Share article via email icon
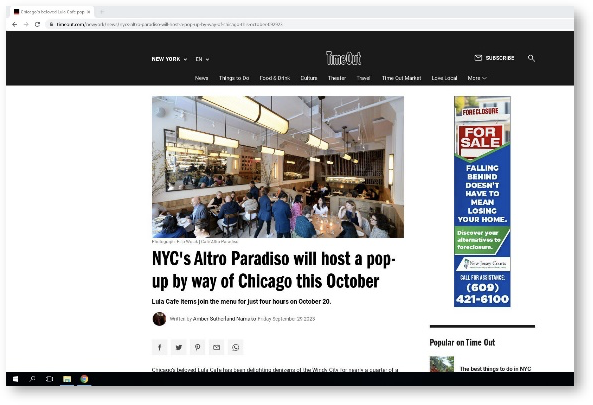593x405 pixels. tap(216, 347)
